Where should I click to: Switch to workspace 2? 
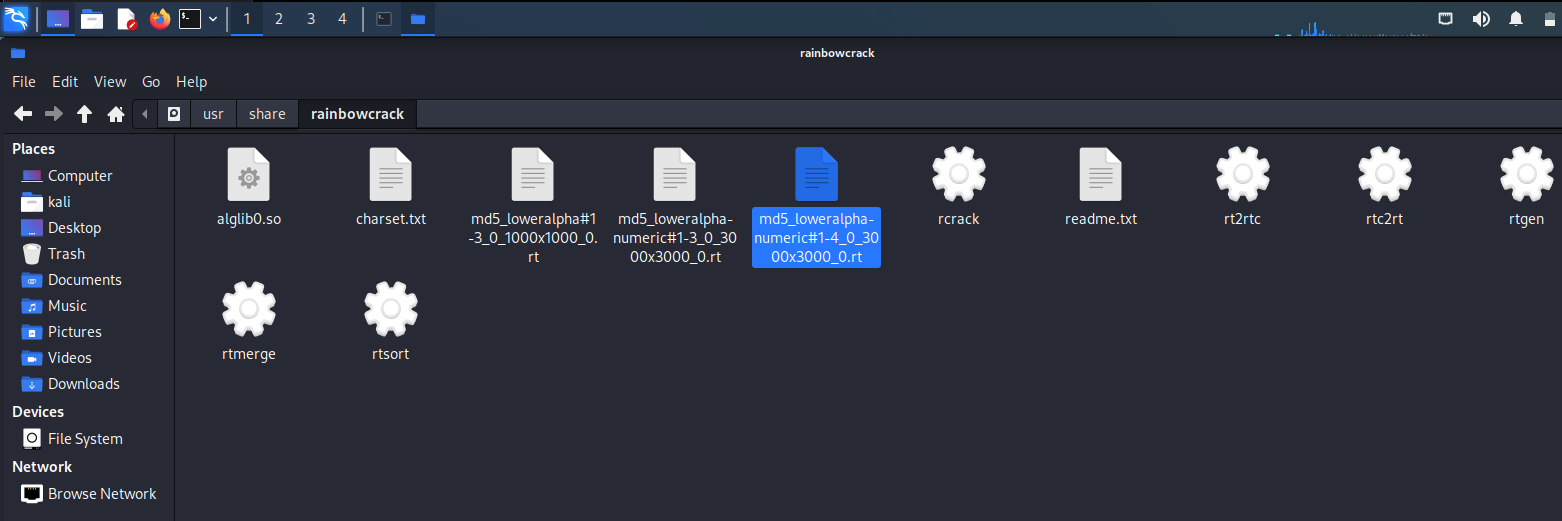click(279, 19)
